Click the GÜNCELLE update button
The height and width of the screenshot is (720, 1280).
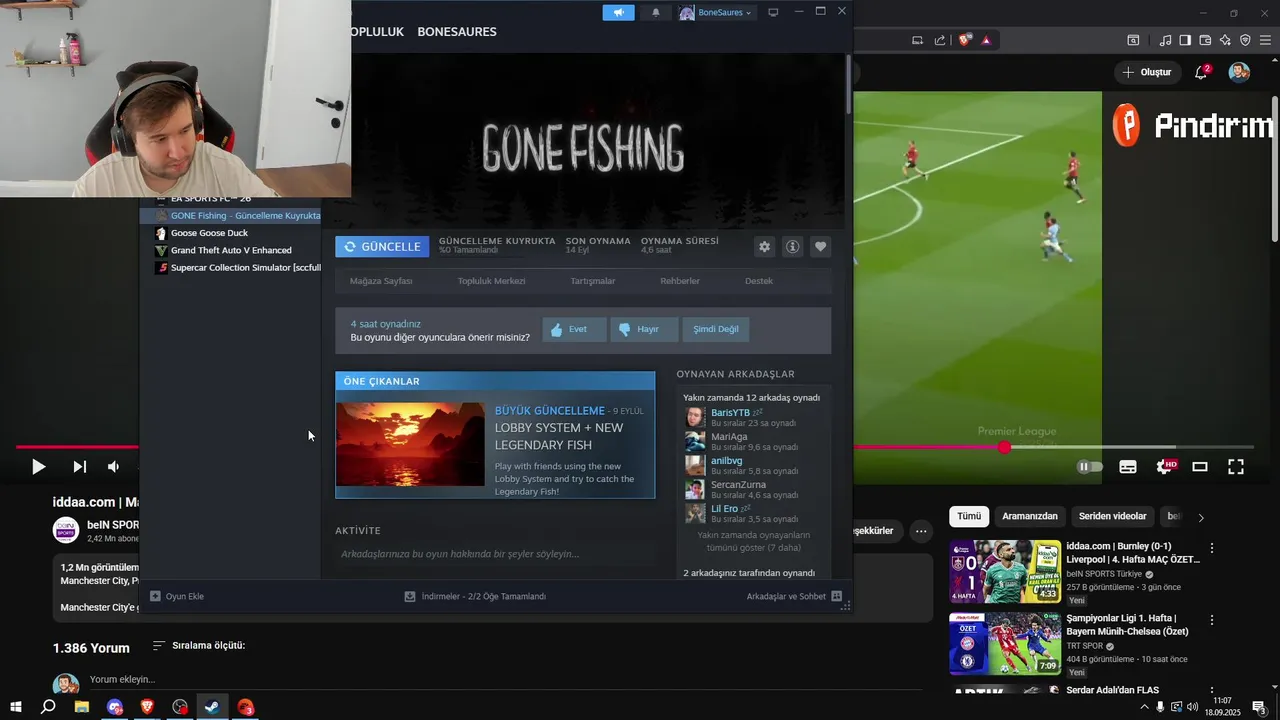tap(382, 247)
